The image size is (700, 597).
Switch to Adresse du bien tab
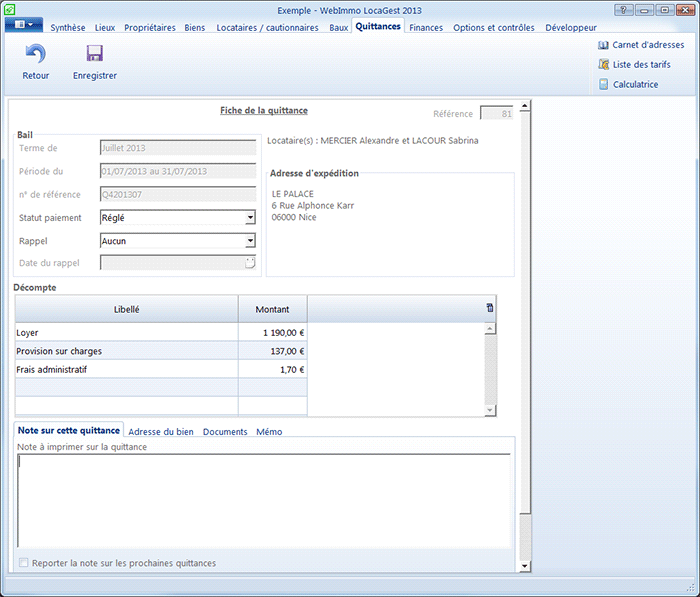161,432
